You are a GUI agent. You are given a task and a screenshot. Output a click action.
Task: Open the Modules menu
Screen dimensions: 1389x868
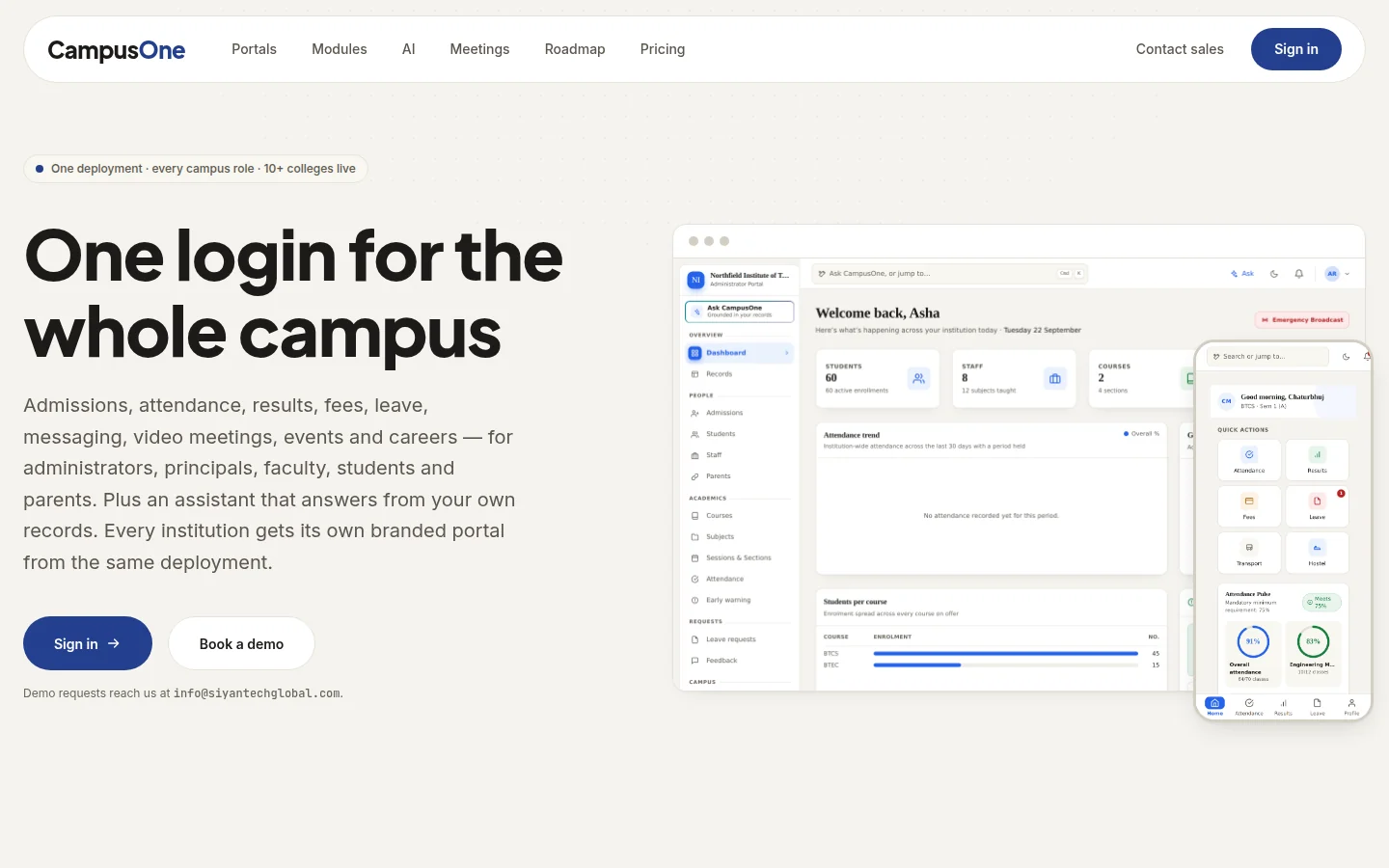(340, 49)
